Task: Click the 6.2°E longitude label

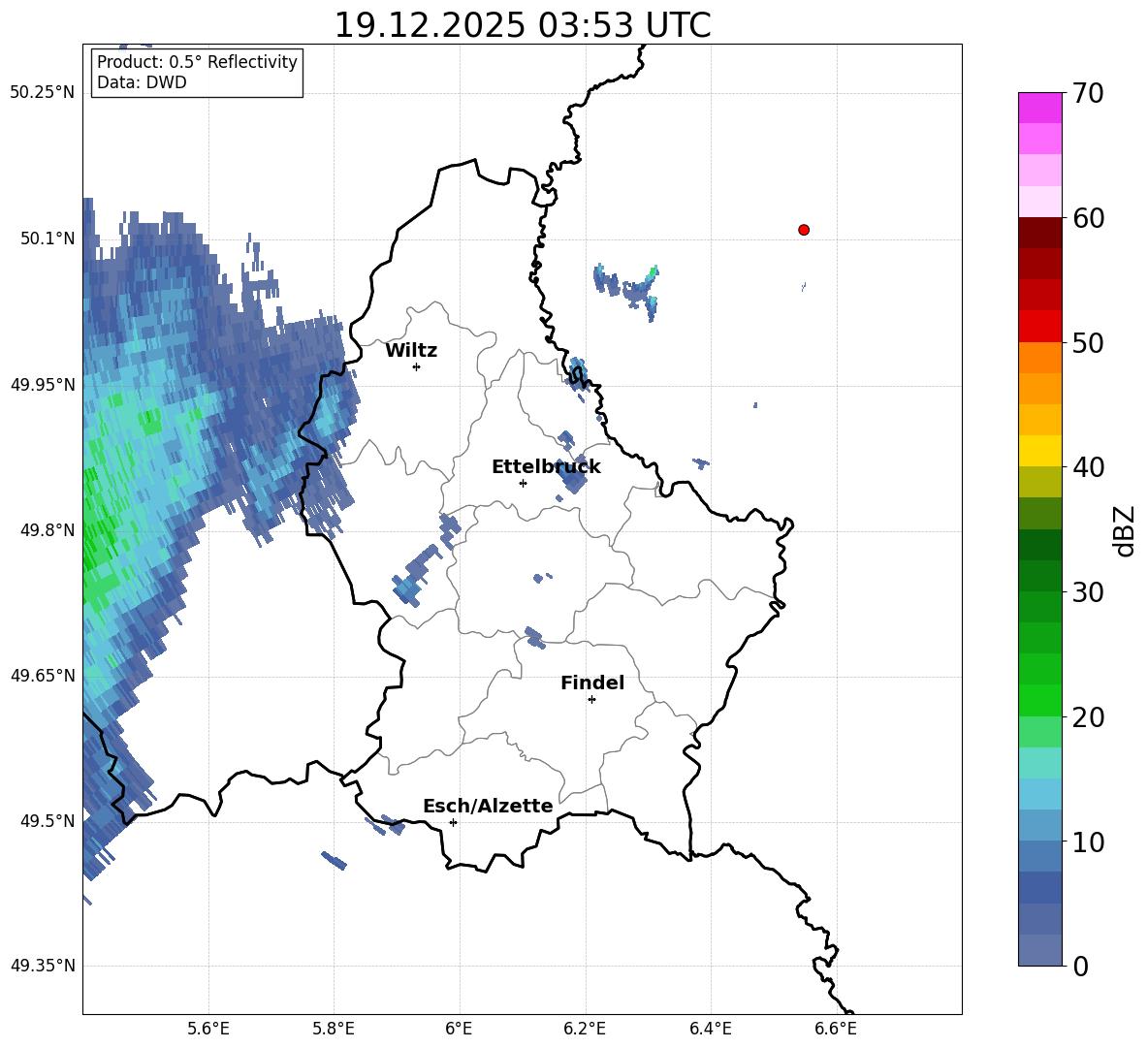Action: tap(585, 1029)
